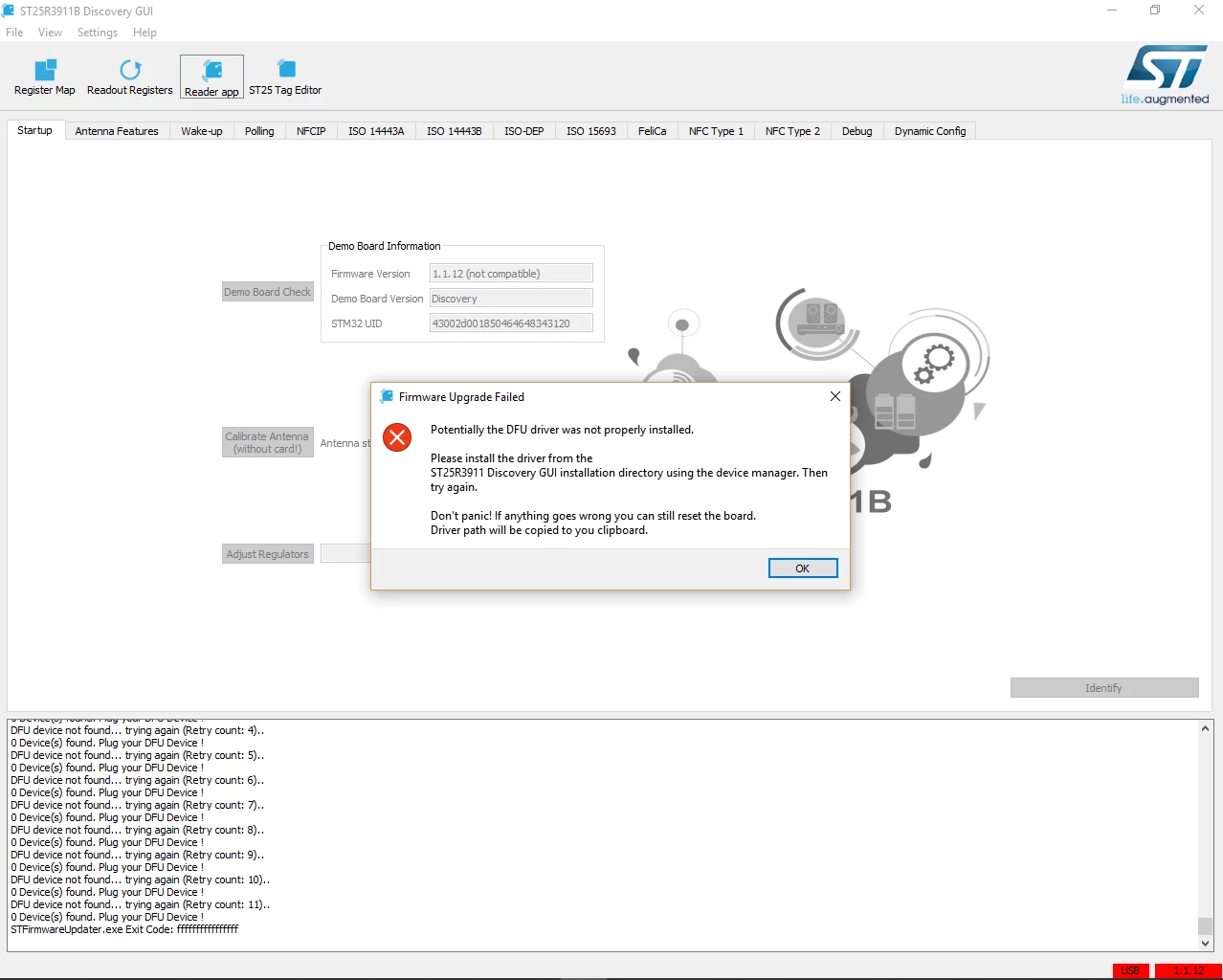Screen dimensions: 1223x980
Task: Switch to the NFC Type 1 tab
Action: [716, 131]
